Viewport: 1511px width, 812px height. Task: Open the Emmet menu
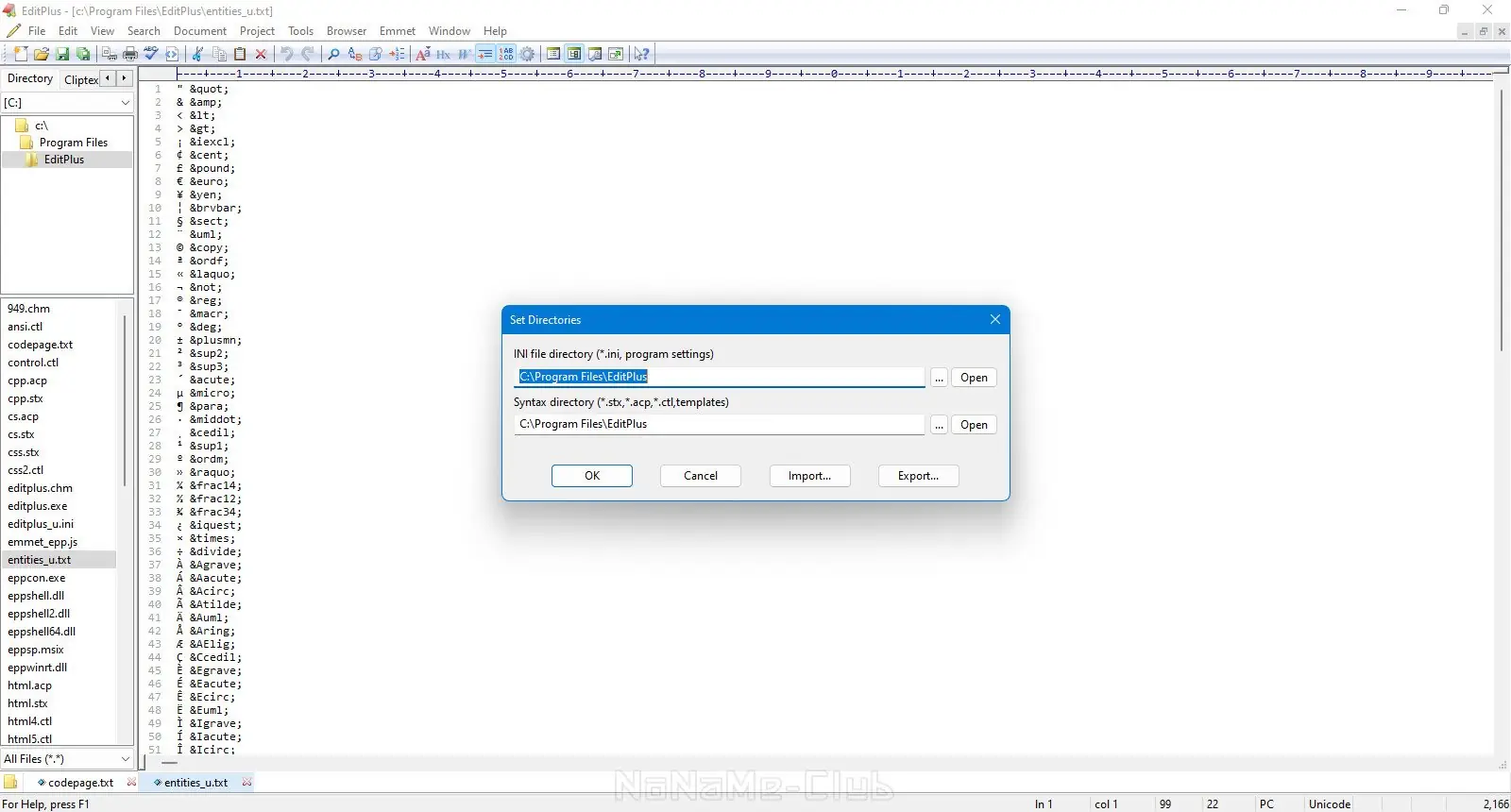tap(398, 31)
